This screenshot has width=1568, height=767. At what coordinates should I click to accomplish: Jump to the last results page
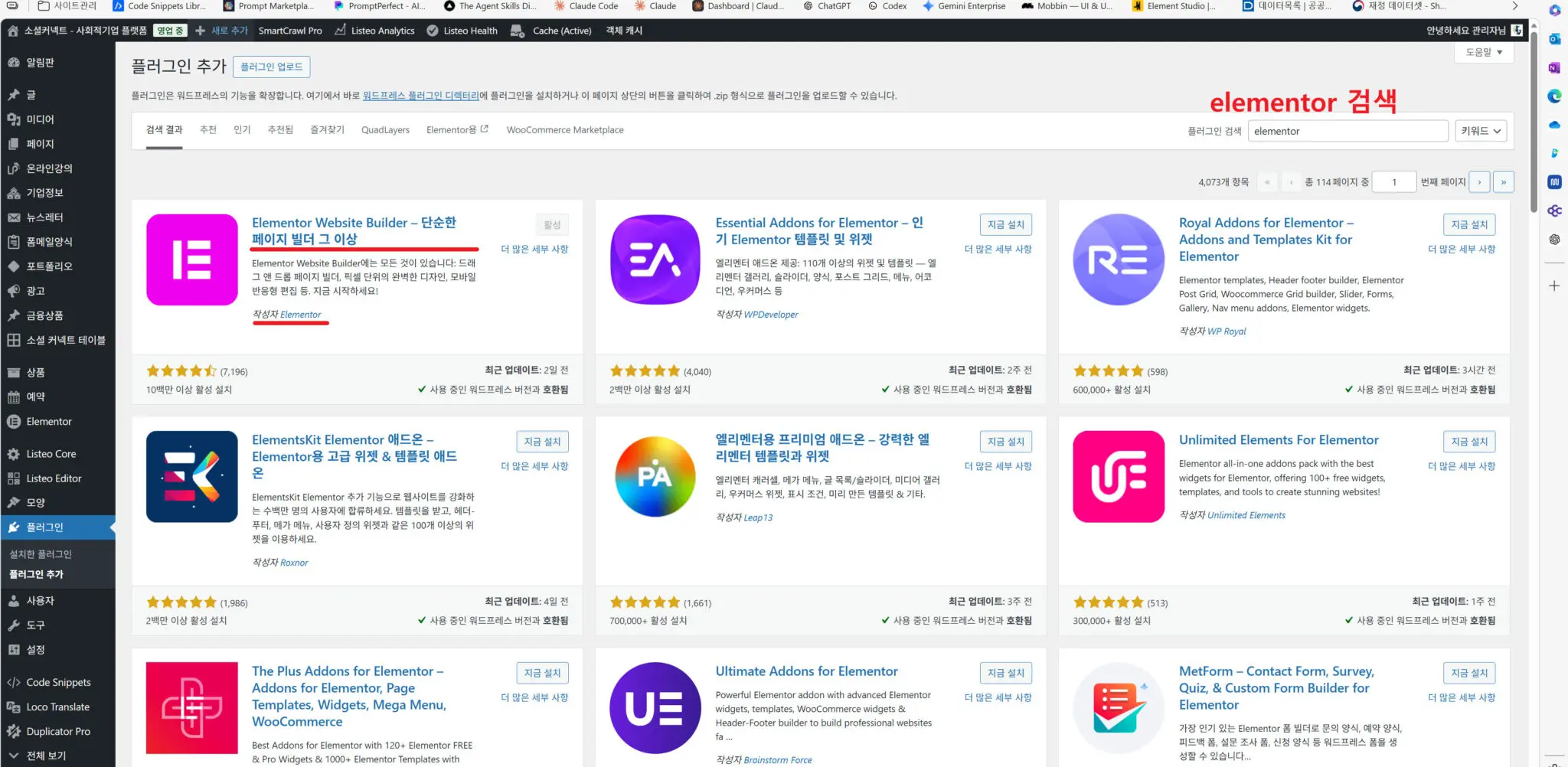[x=1504, y=182]
